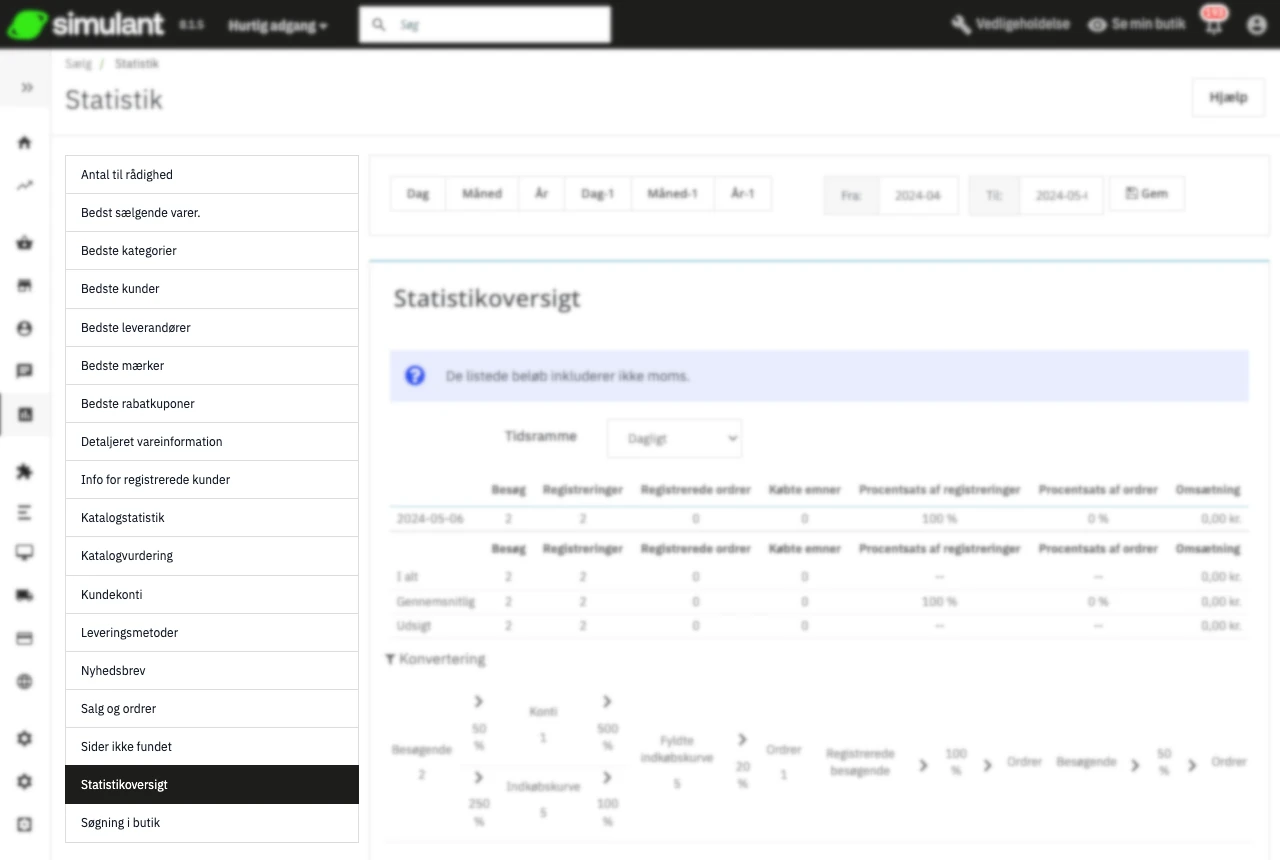Expand the collapsed sidebar with double chevron
Viewport: 1280px width, 860px height.
26,88
